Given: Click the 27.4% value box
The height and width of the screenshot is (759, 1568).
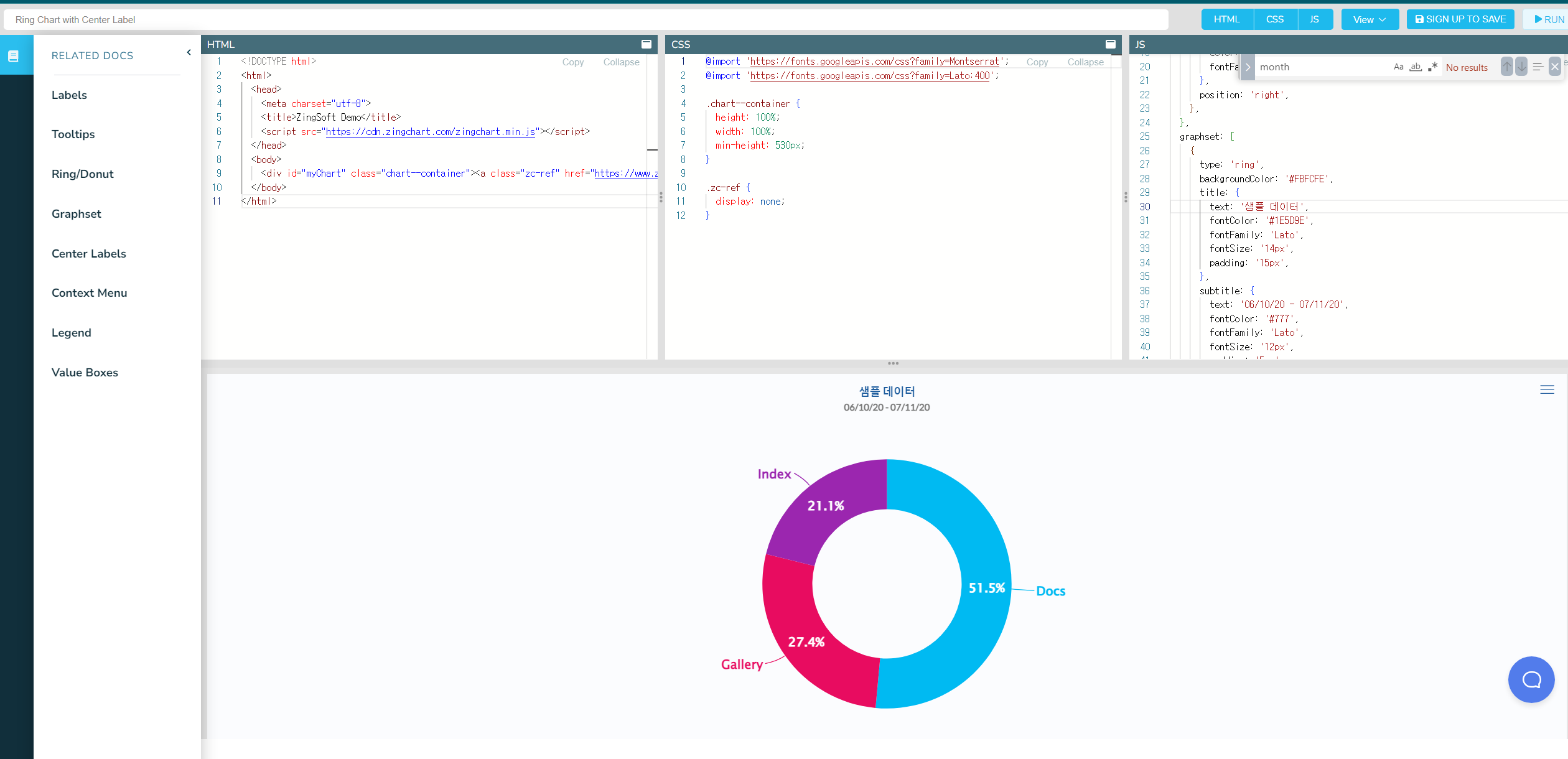Looking at the screenshot, I should tap(806, 641).
